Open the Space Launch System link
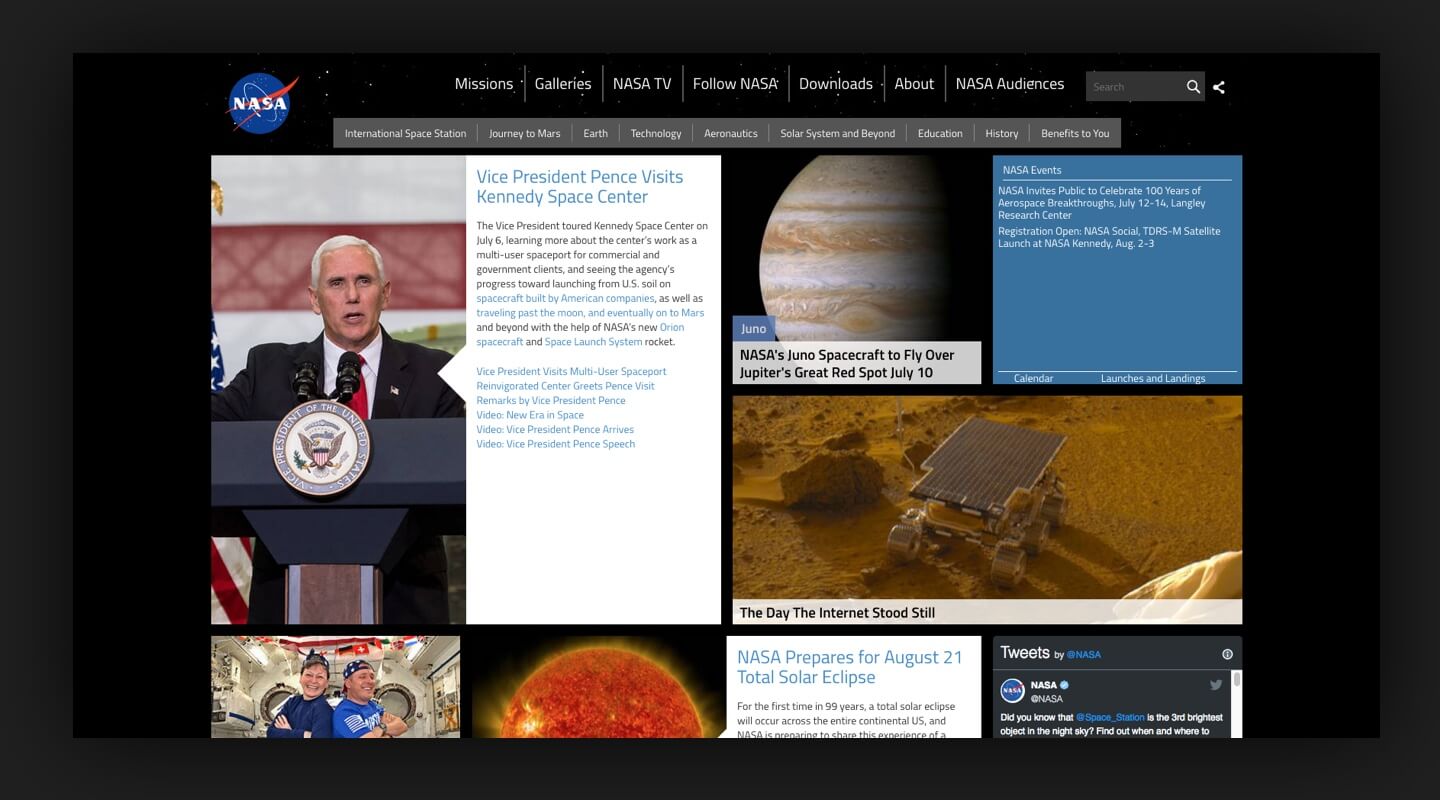Image resolution: width=1440 pixels, height=800 pixels. (x=593, y=342)
